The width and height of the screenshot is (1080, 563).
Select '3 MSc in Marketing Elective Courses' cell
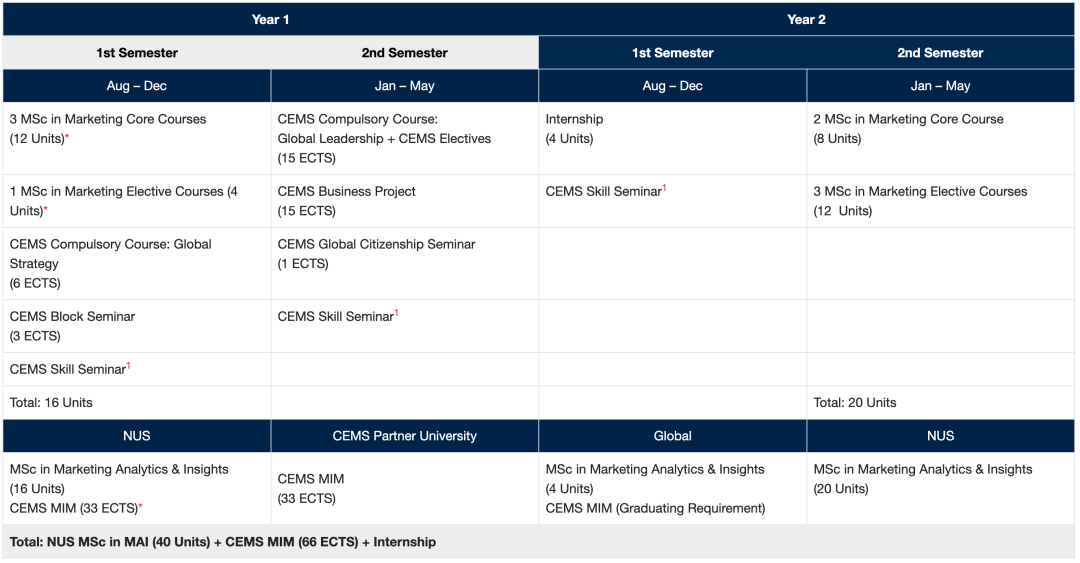point(940,201)
